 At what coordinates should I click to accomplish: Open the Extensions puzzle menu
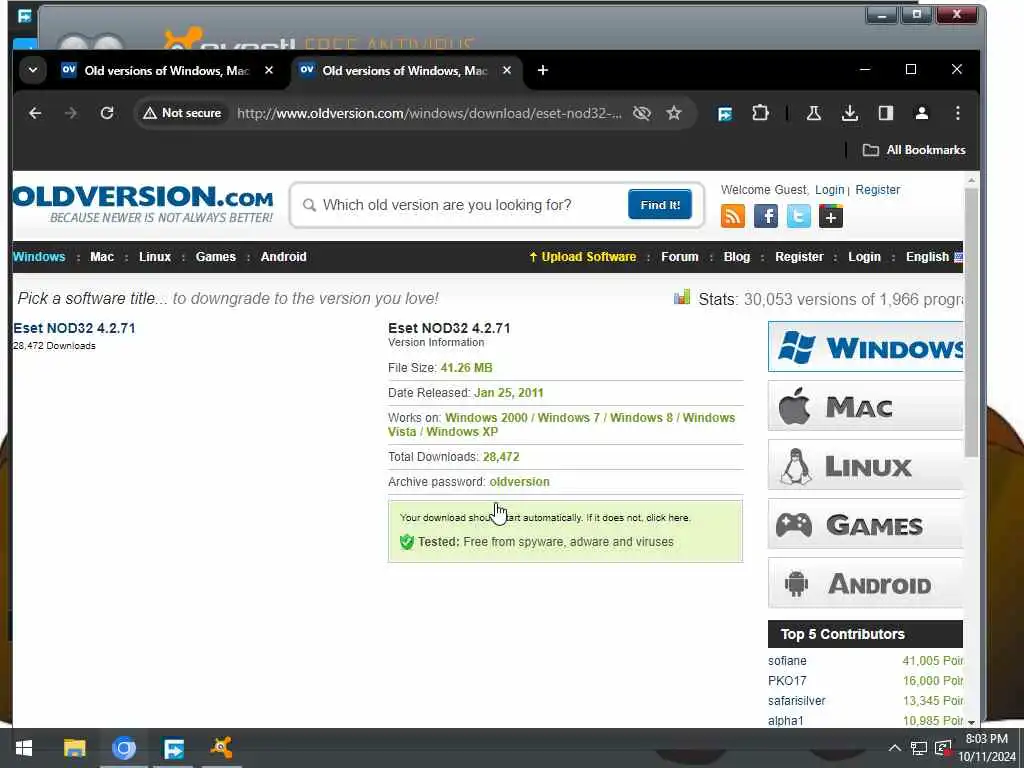tap(760, 113)
